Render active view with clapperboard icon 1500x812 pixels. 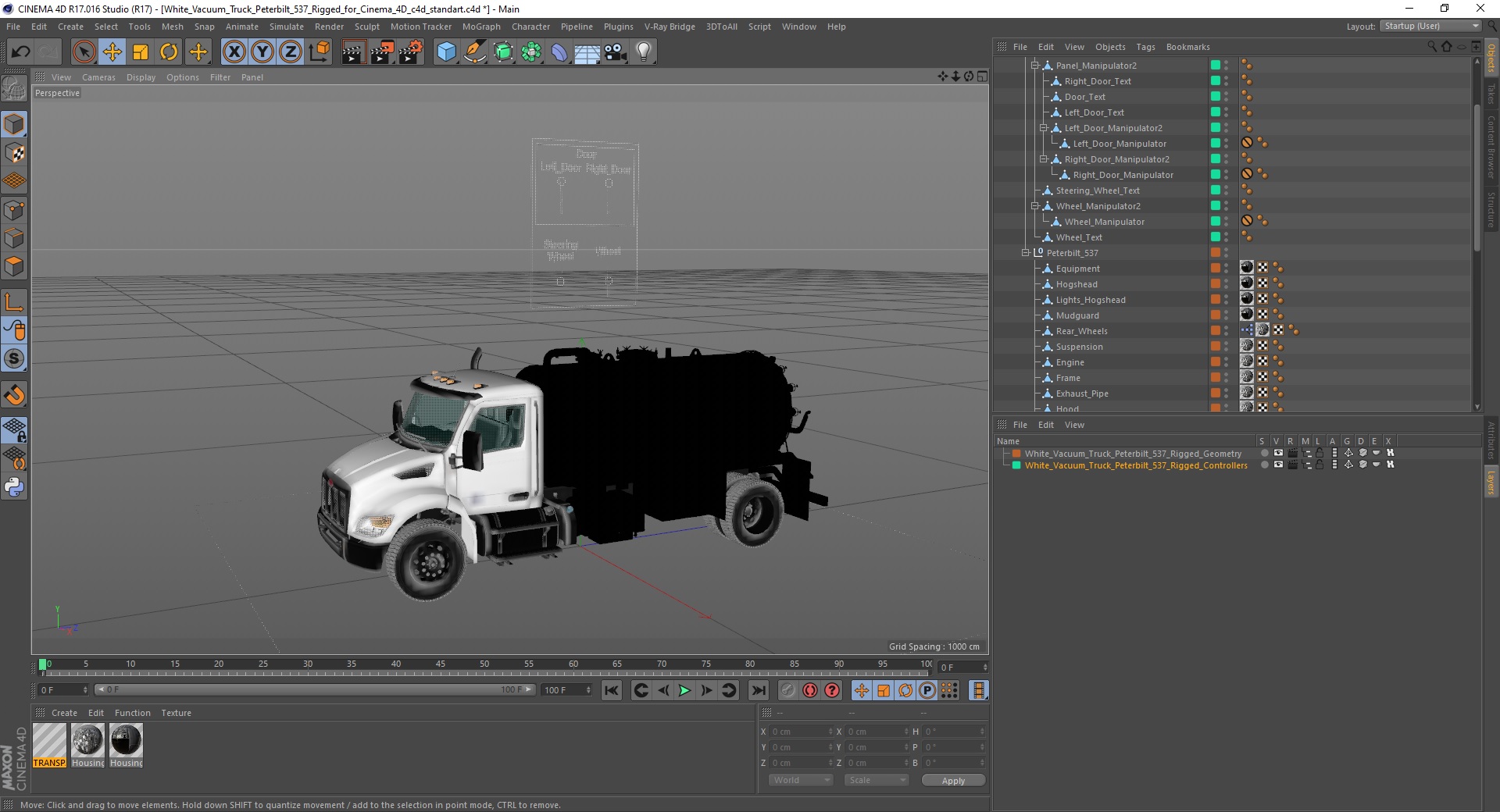pos(353,52)
